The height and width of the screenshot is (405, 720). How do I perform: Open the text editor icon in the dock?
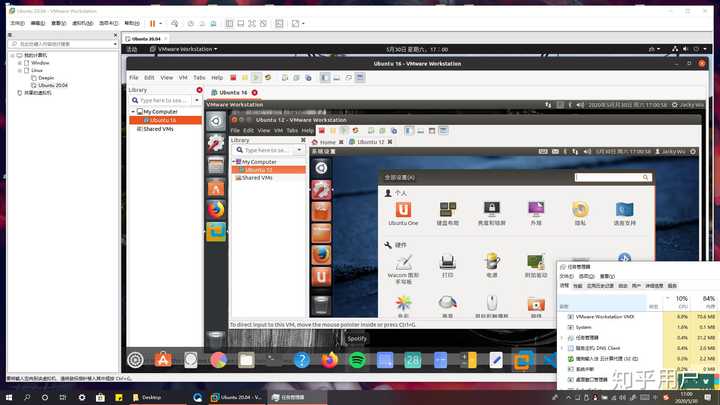tap(495, 360)
